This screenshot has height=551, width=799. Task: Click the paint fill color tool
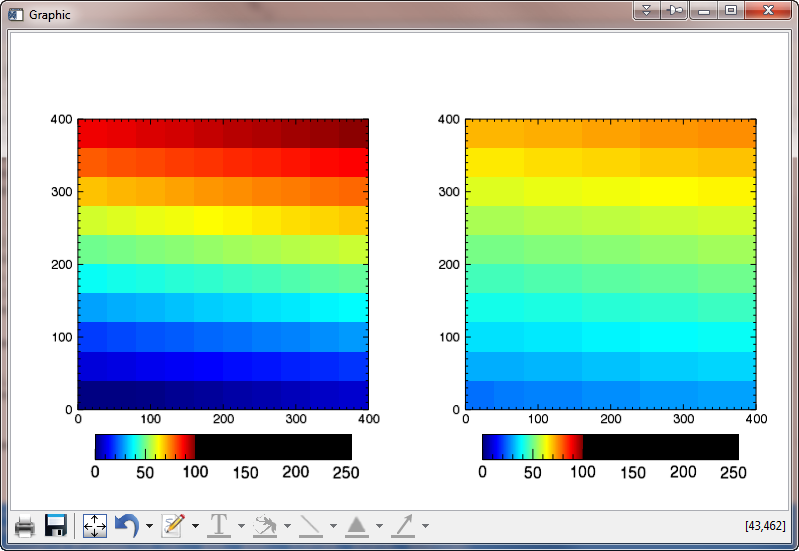click(x=264, y=525)
